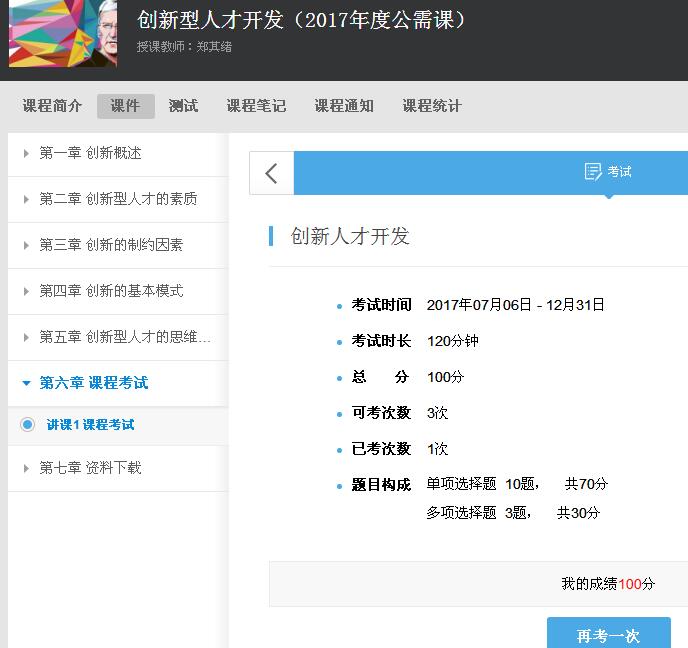Click the 再考一次 retake button

pyautogui.click(x=608, y=635)
